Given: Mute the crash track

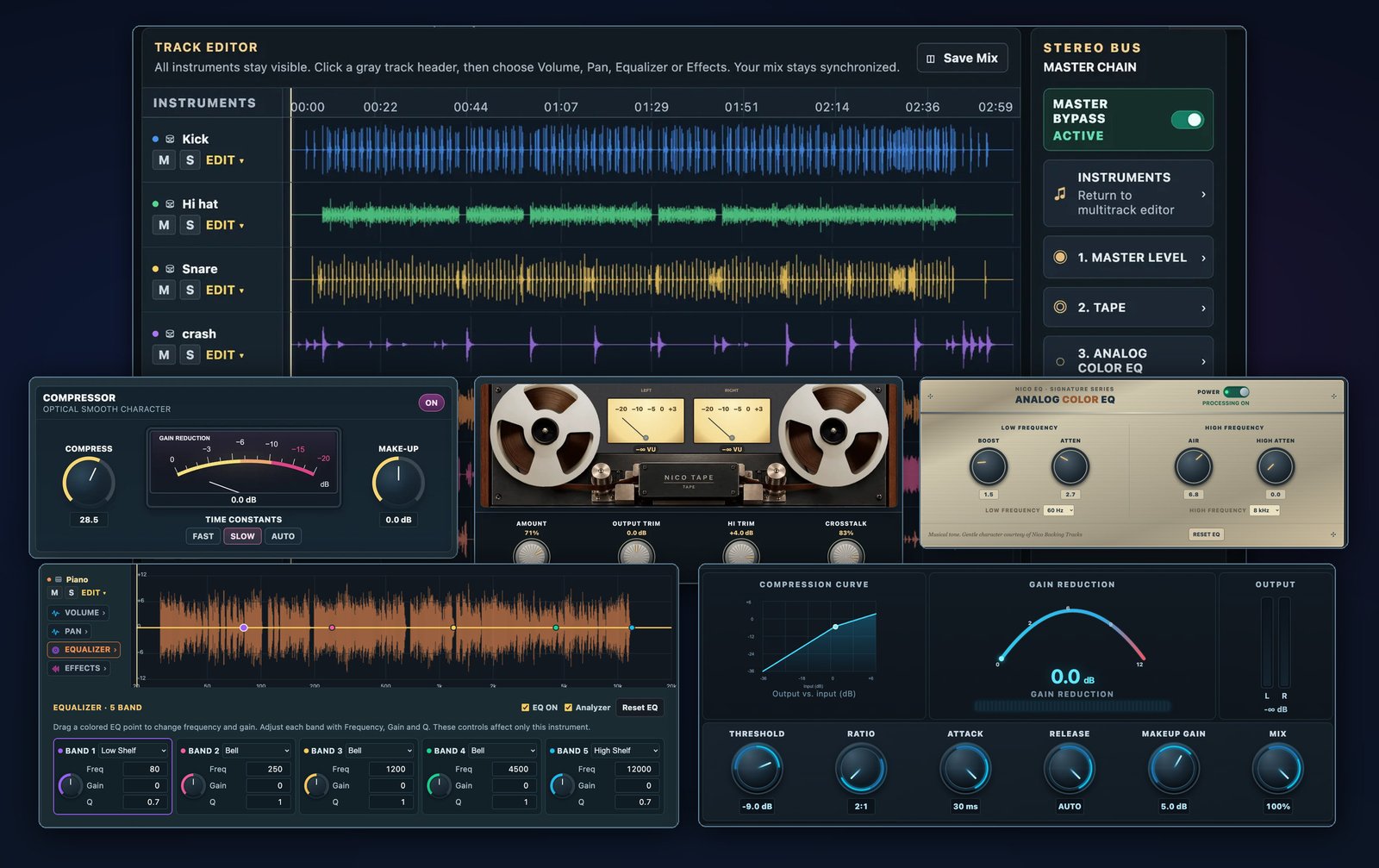Looking at the screenshot, I should coord(164,355).
